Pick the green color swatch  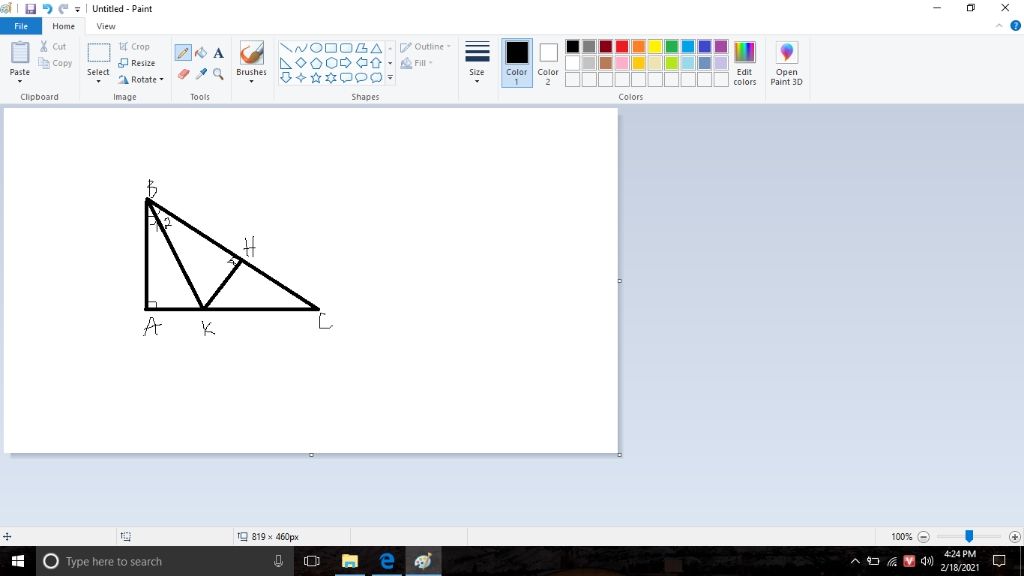coord(671,46)
